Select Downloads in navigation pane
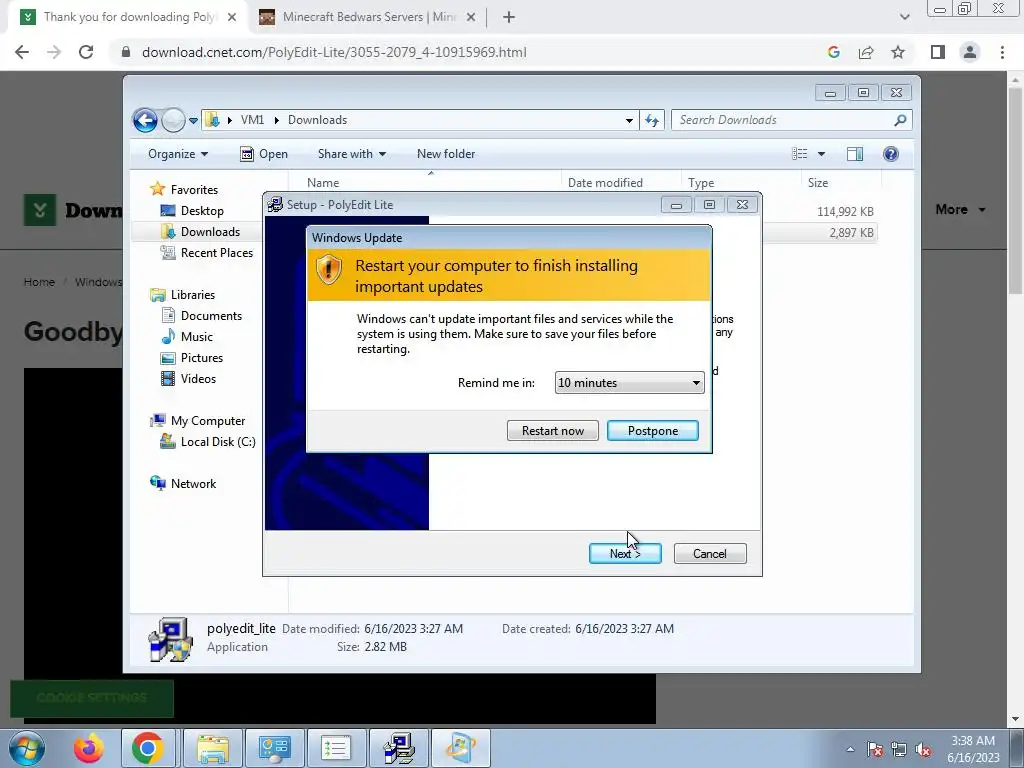The image size is (1024, 768). 210,231
